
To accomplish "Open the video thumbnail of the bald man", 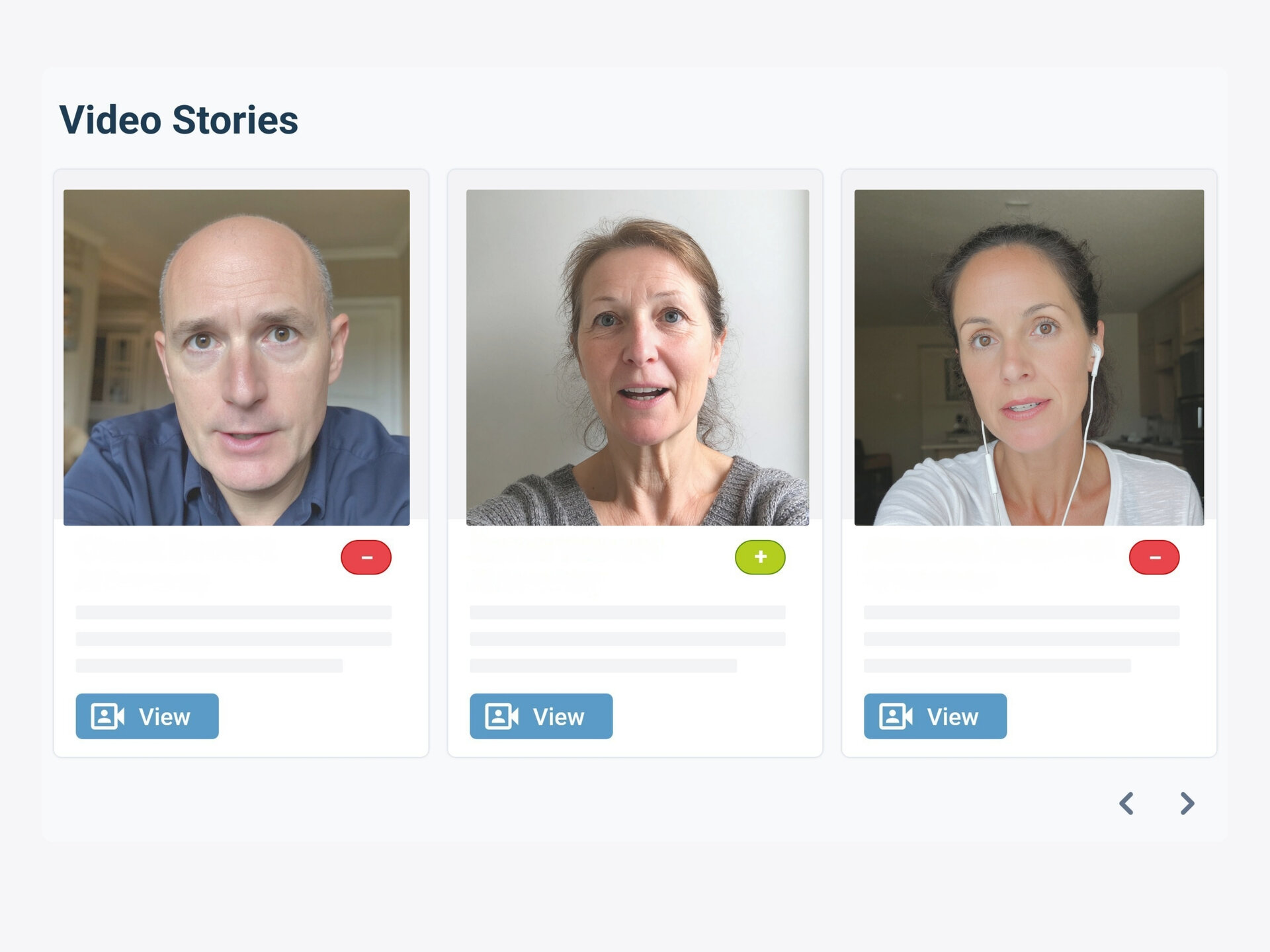I will pos(236,357).
